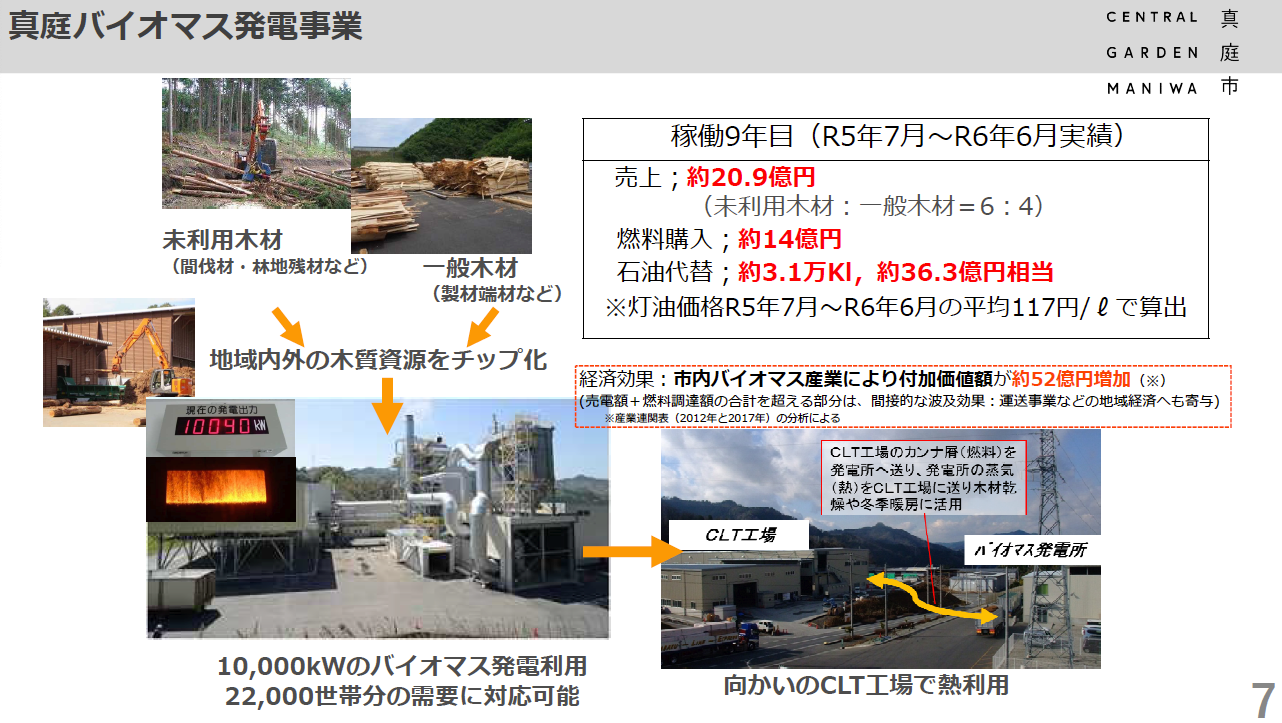Click the glowing furnace fire image
The width and height of the screenshot is (1282, 723).
(x=221, y=490)
